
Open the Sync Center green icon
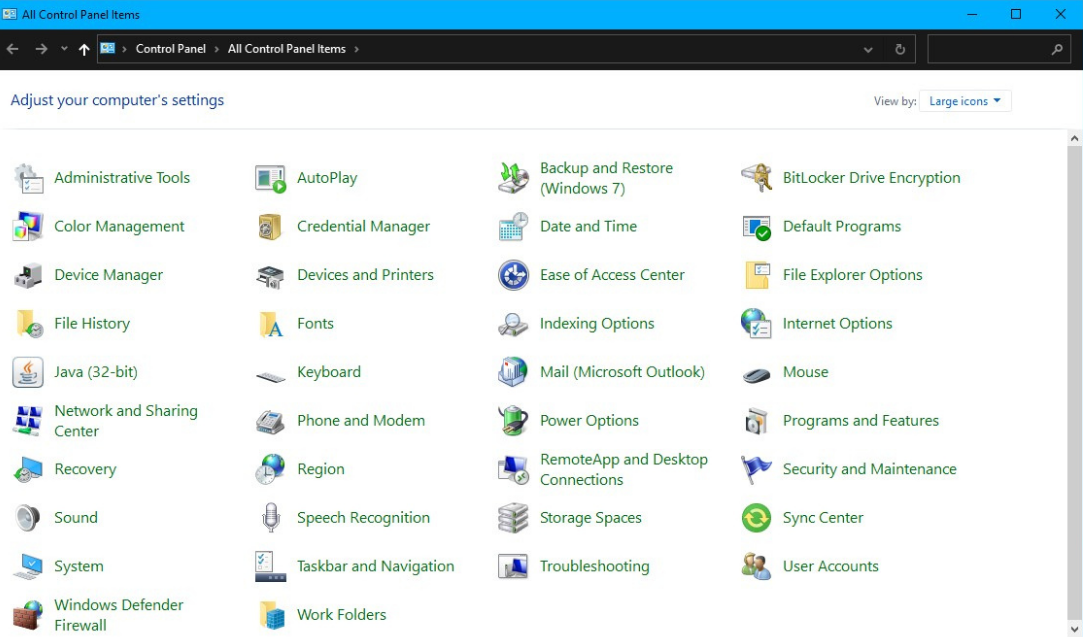click(x=756, y=517)
